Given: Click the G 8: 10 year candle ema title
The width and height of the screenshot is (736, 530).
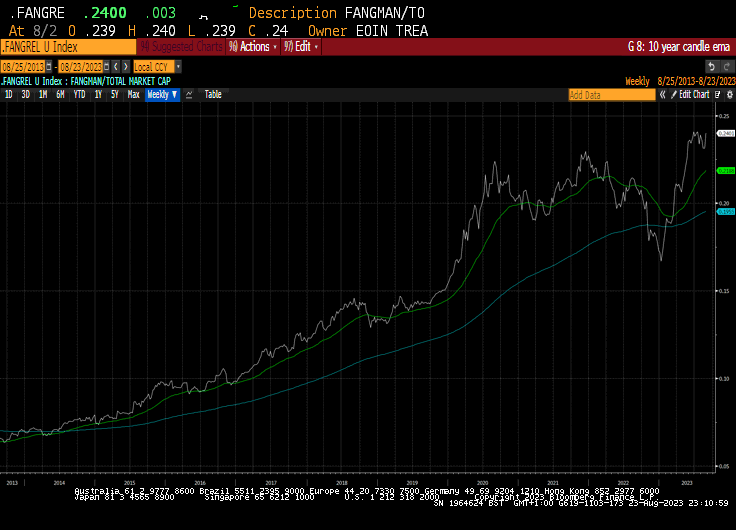Looking at the screenshot, I should click(x=679, y=47).
